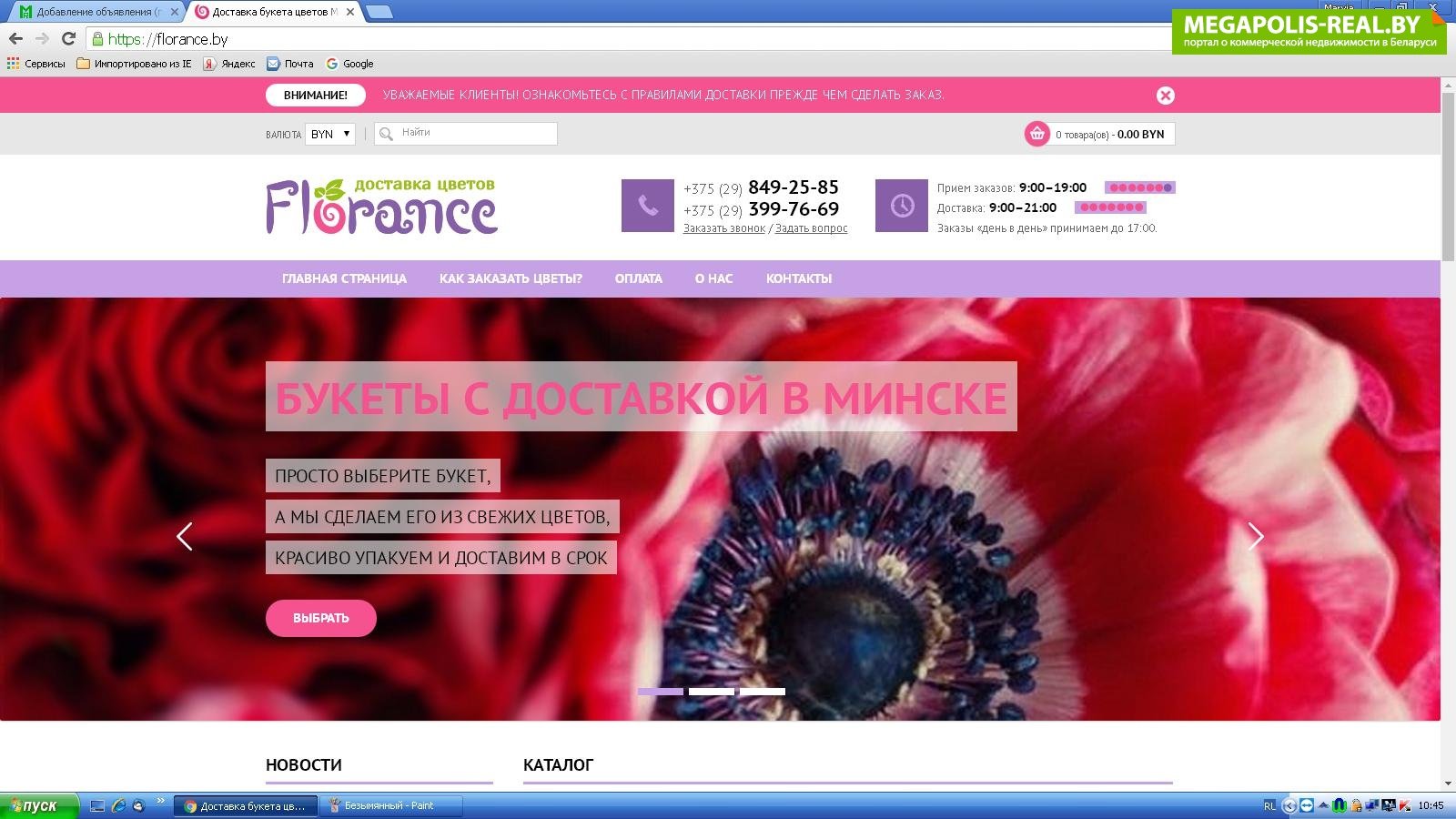
Task: Open the BYN currency dropdown
Action: (329, 134)
